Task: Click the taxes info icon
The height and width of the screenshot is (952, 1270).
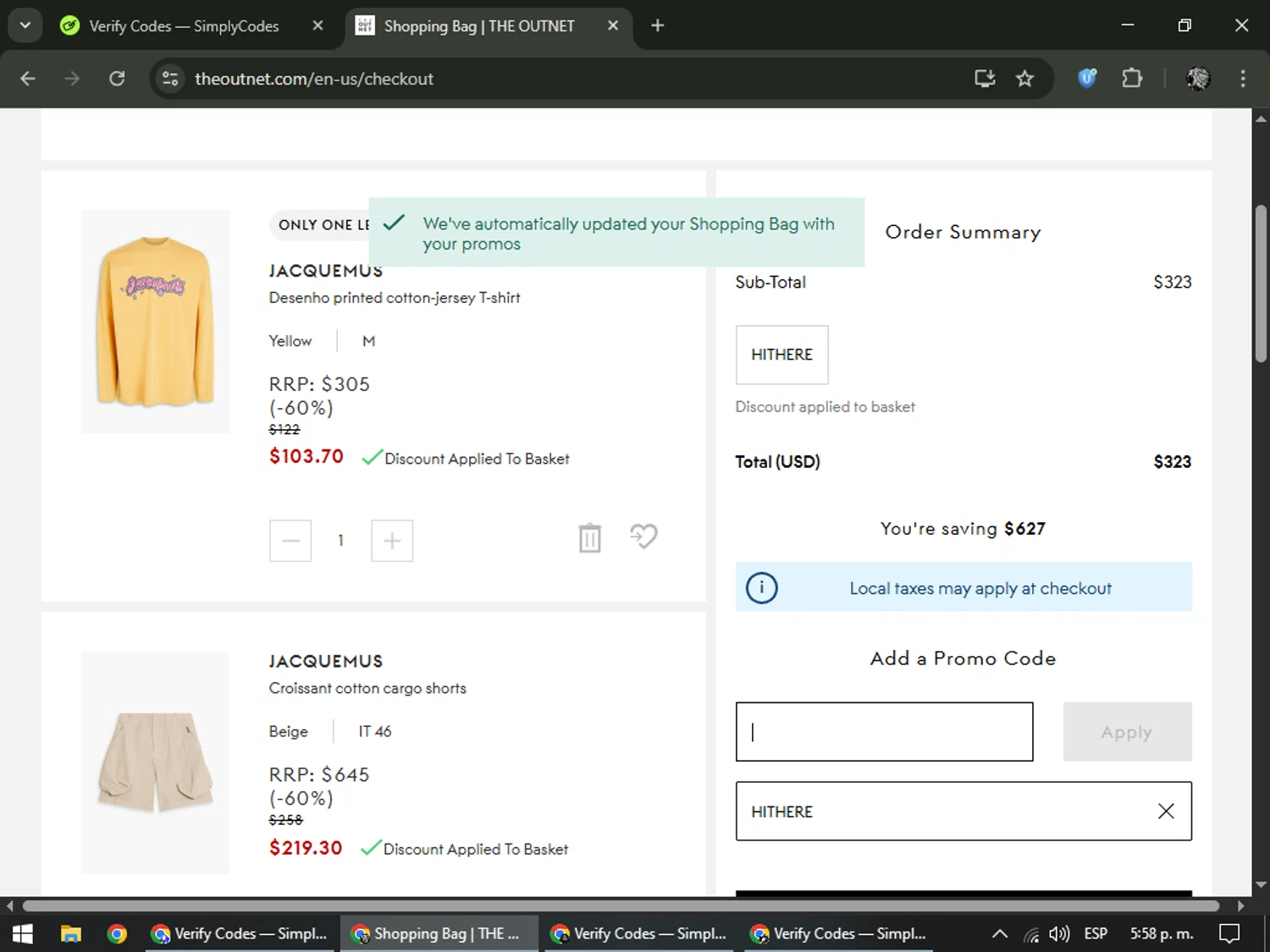Action: (x=761, y=587)
